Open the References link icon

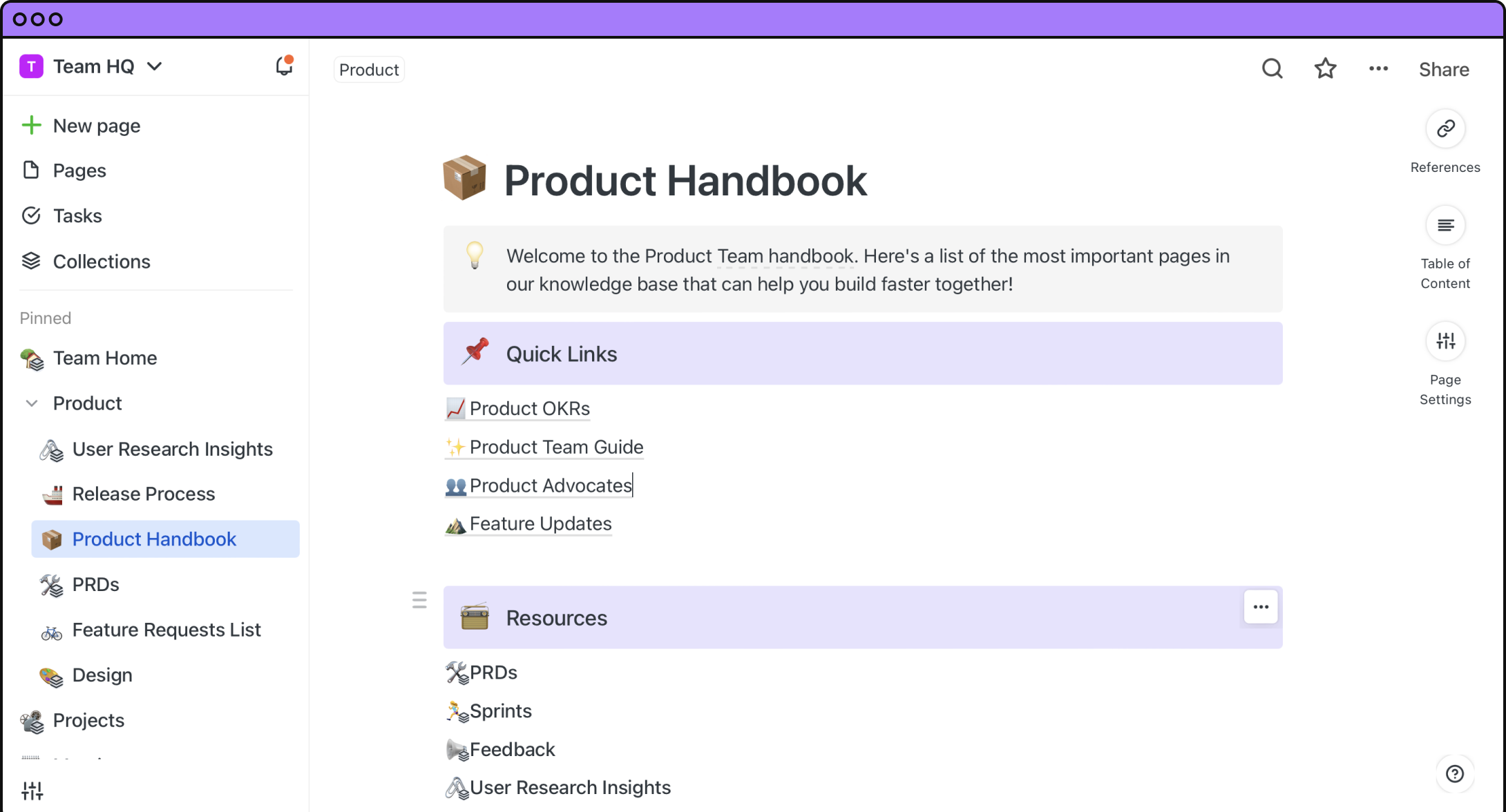pyautogui.click(x=1445, y=129)
